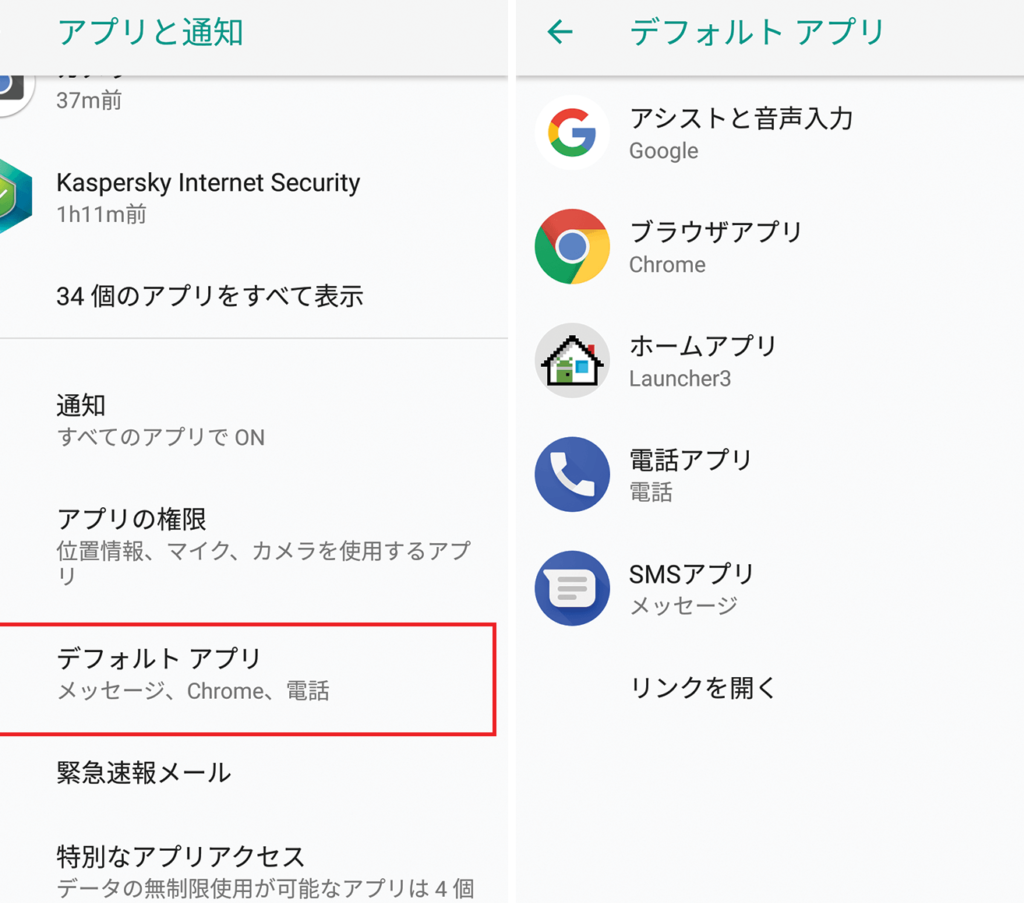Open ブラウザアプリ default setting
Image resolution: width=1024 pixels, height=903 pixels.
coord(715,247)
